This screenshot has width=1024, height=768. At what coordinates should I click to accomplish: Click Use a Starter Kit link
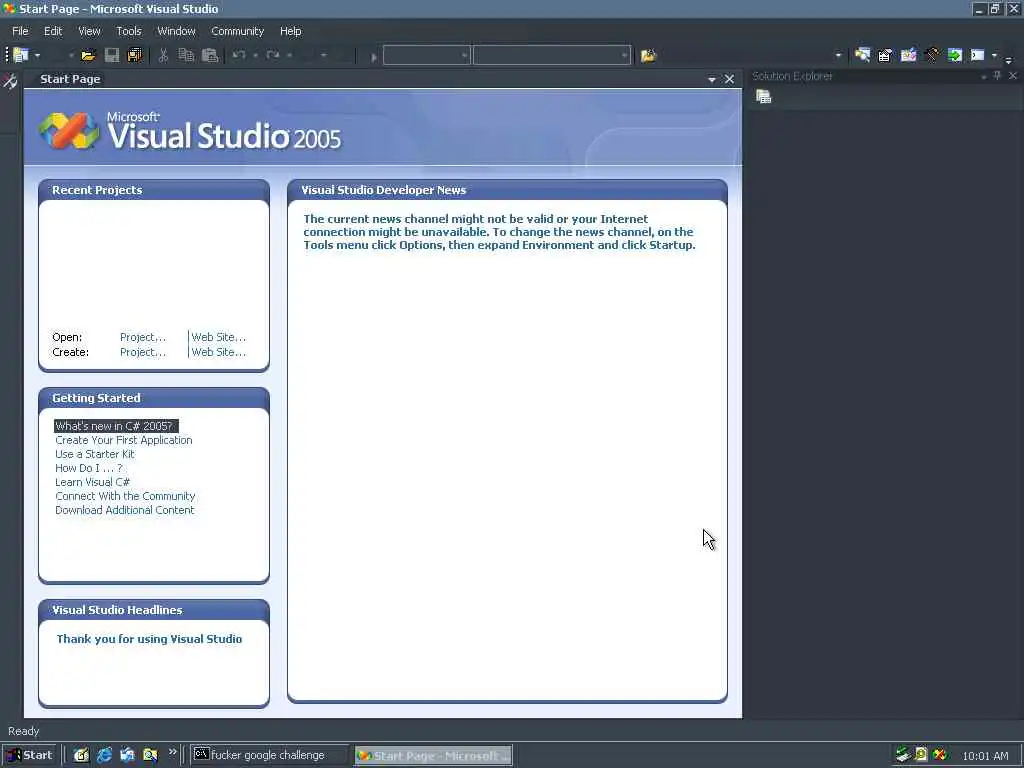click(x=95, y=454)
